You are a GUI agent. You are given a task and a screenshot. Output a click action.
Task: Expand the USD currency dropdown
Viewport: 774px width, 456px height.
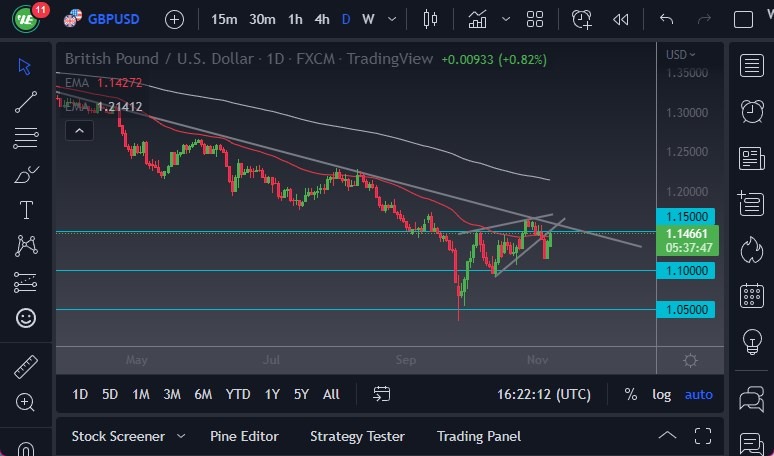pyautogui.click(x=681, y=55)
